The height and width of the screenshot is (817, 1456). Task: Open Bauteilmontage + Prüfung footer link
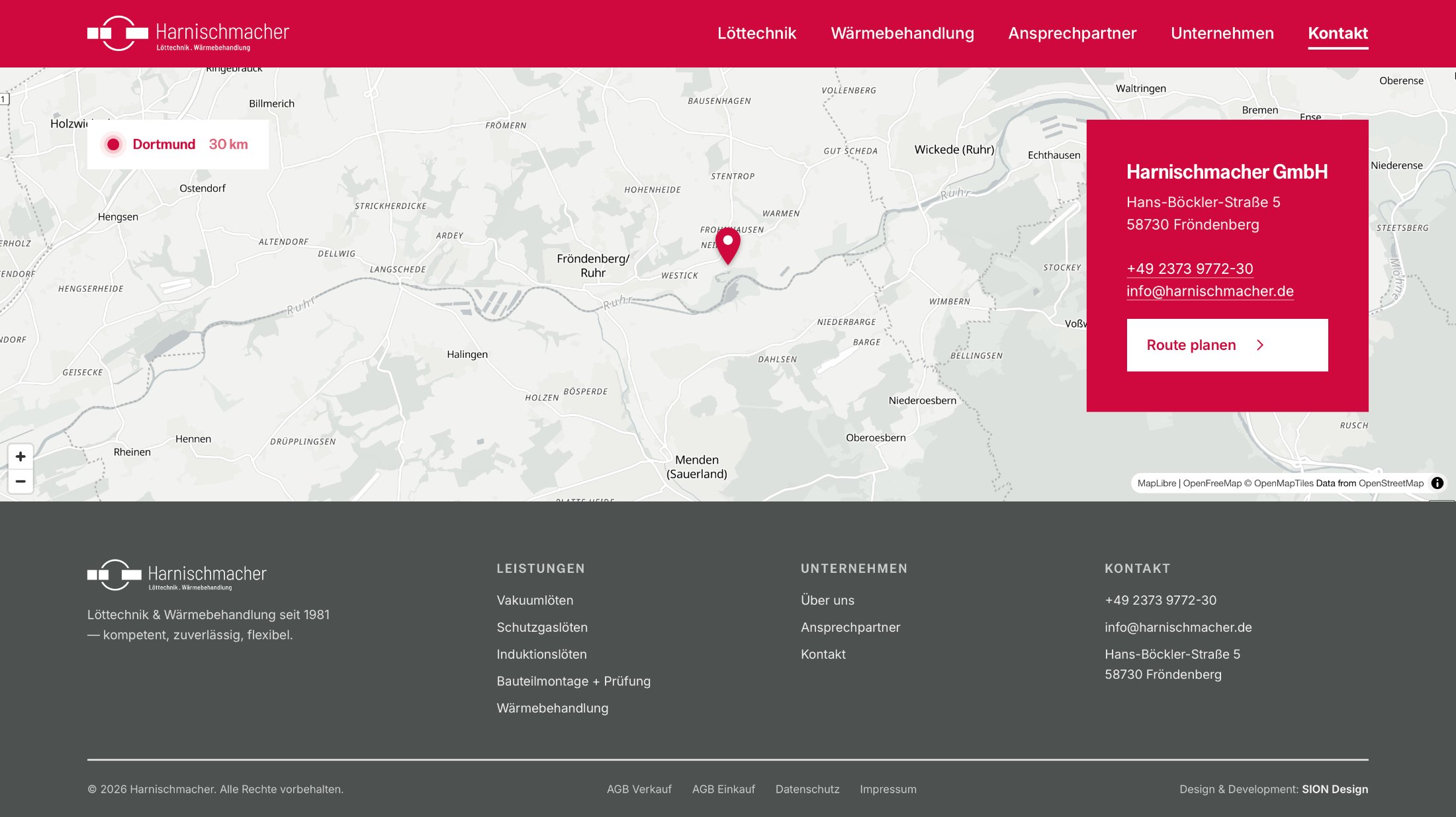point(573,681)
